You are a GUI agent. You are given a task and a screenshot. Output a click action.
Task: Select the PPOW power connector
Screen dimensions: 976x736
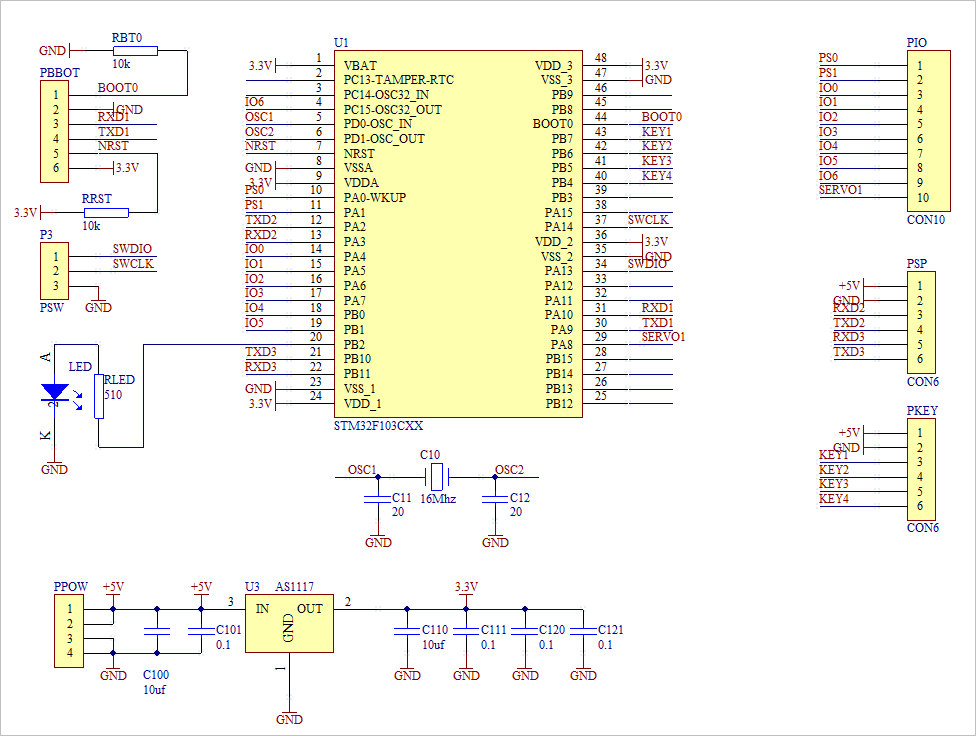68,631
